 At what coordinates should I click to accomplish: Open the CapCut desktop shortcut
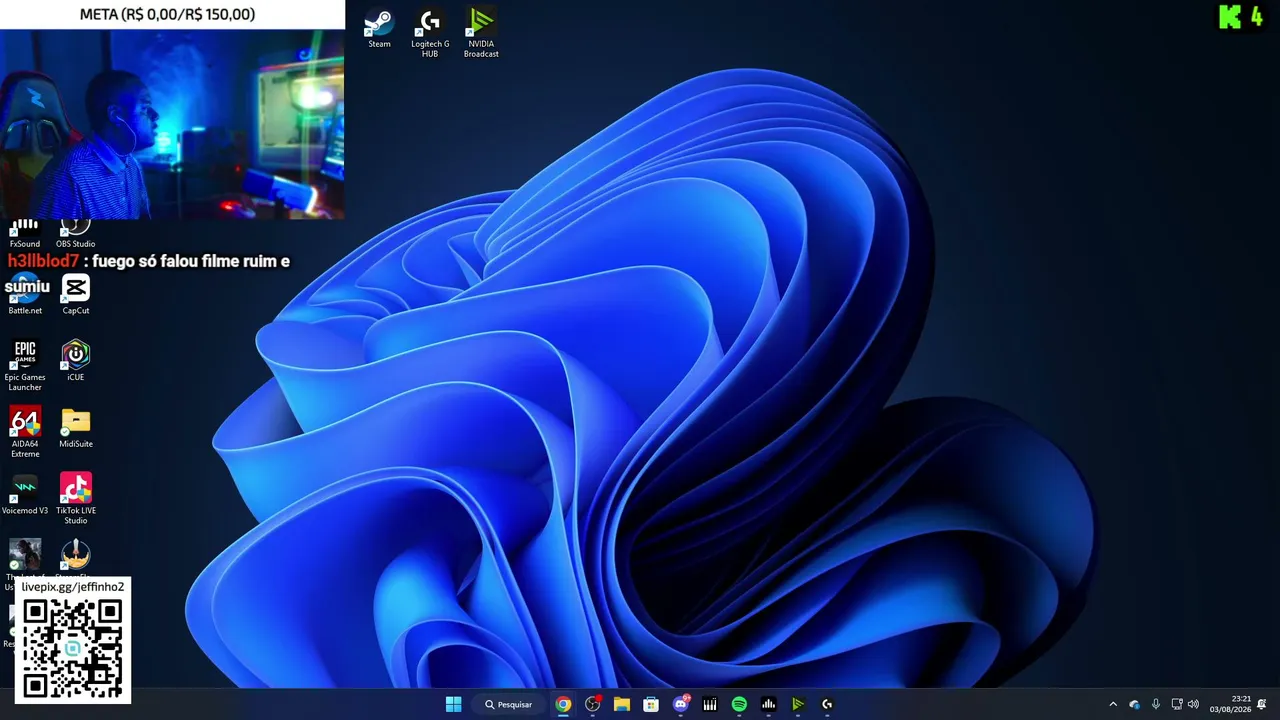76,295
